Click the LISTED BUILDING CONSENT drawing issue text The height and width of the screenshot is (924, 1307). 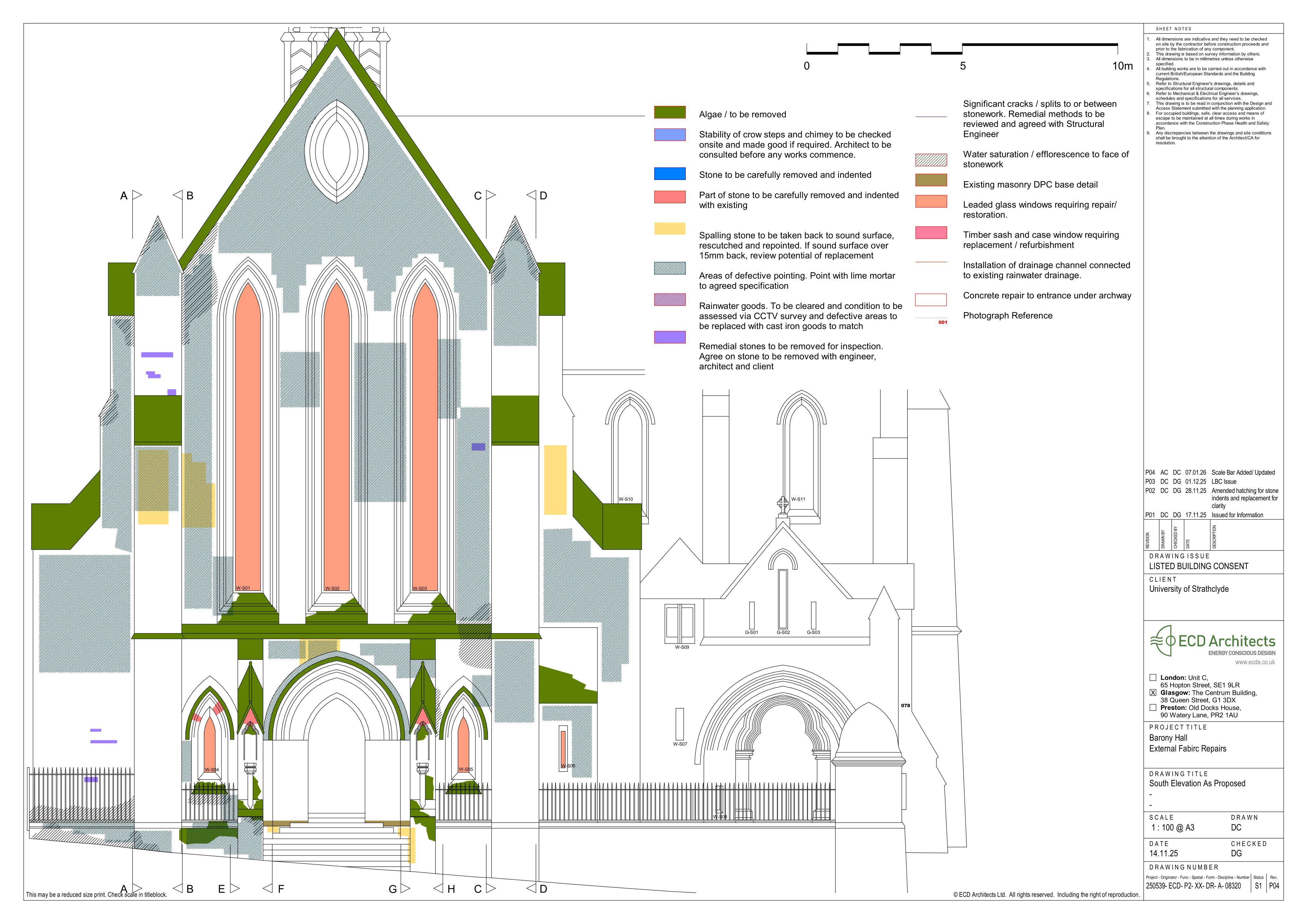(1199, 566)
